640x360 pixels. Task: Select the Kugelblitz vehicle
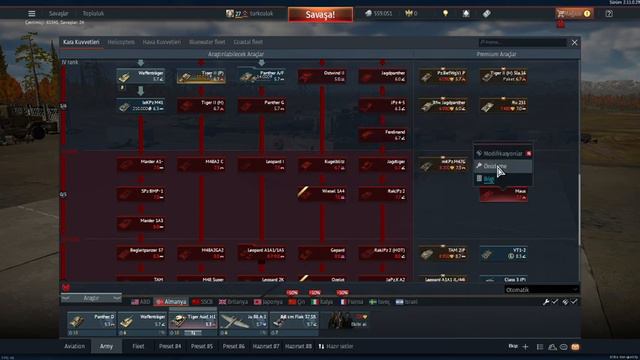(322, 164)
